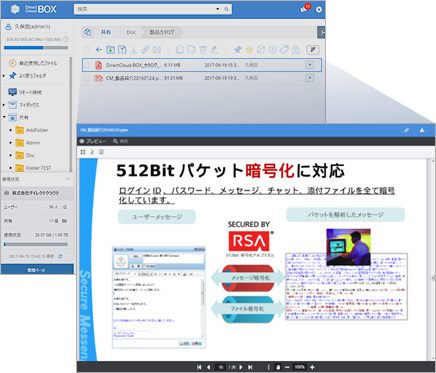Click the back arrow in file toolbar
Image resolution: width=436 pixels, height=373 pixels.
coord(99,50)
